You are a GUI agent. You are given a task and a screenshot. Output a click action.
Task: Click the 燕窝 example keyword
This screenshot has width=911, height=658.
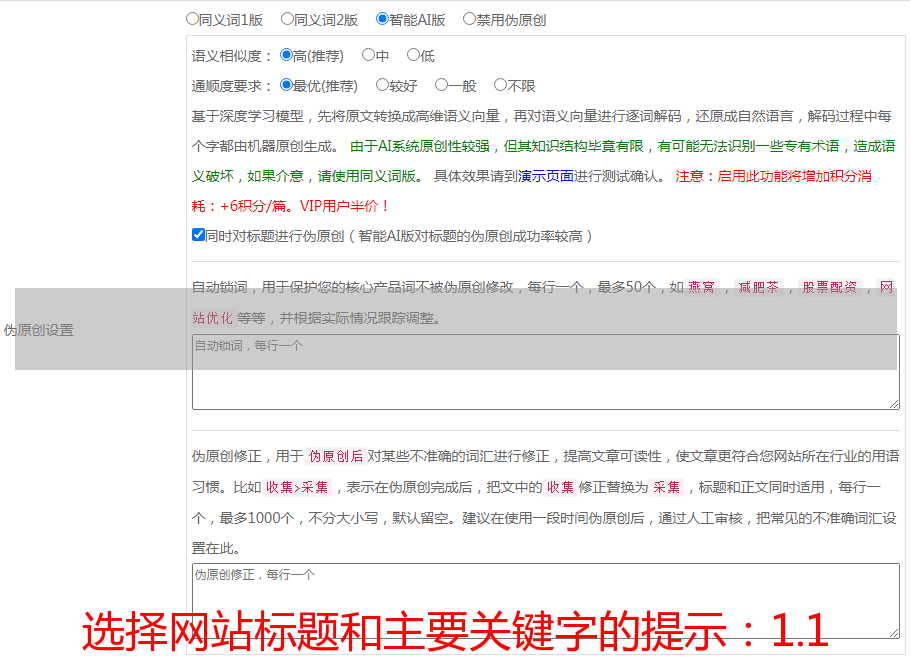click(x=701, y=287)
